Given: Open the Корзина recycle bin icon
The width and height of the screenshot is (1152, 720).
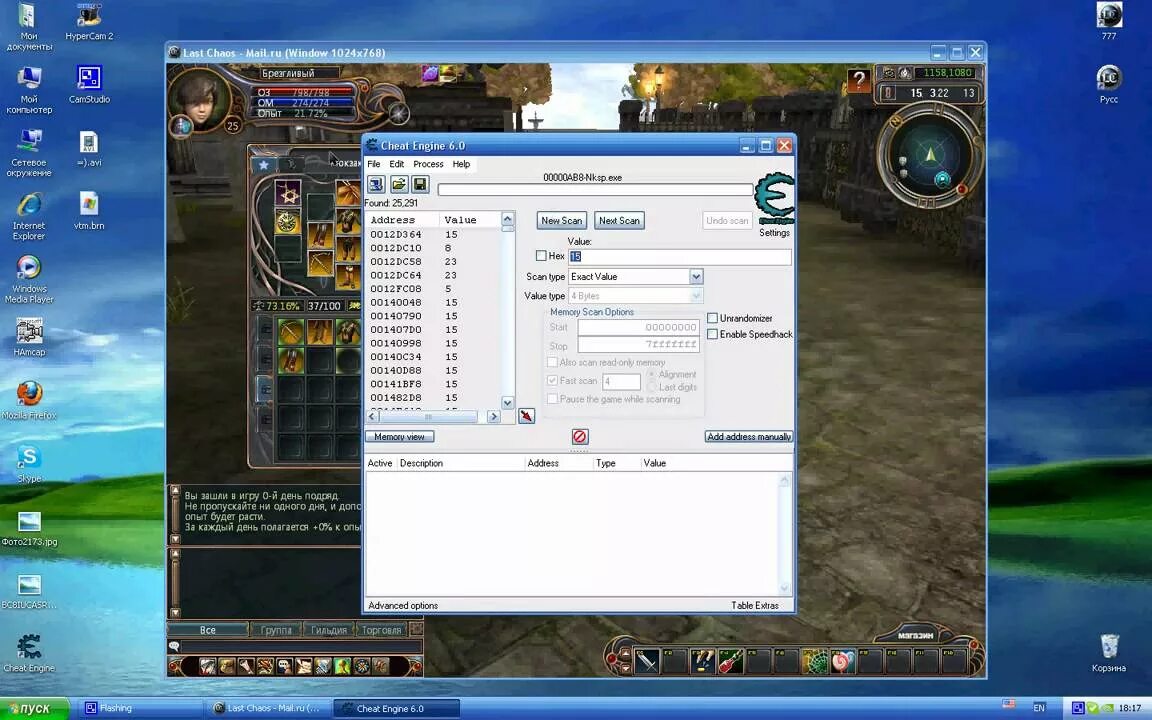Looking at the screenshot, I should point(1109,653).
